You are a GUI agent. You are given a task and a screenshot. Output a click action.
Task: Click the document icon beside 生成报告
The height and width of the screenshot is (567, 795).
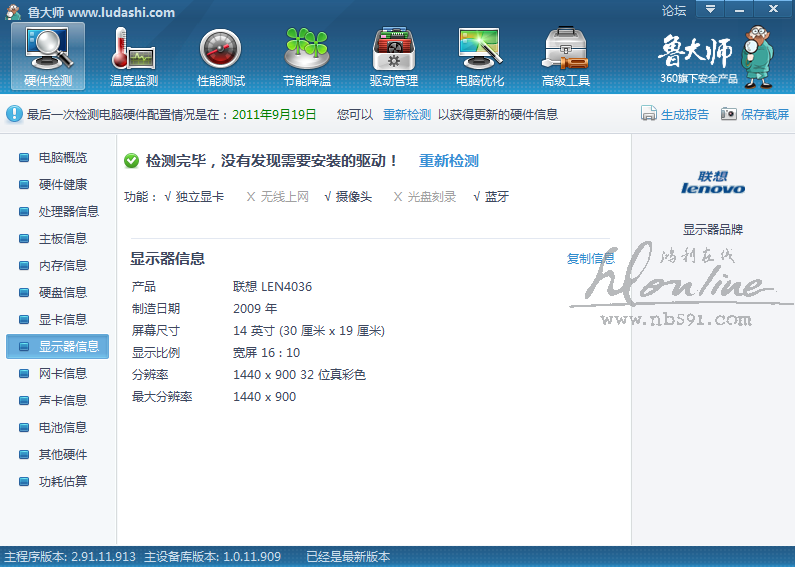(648, 114)
